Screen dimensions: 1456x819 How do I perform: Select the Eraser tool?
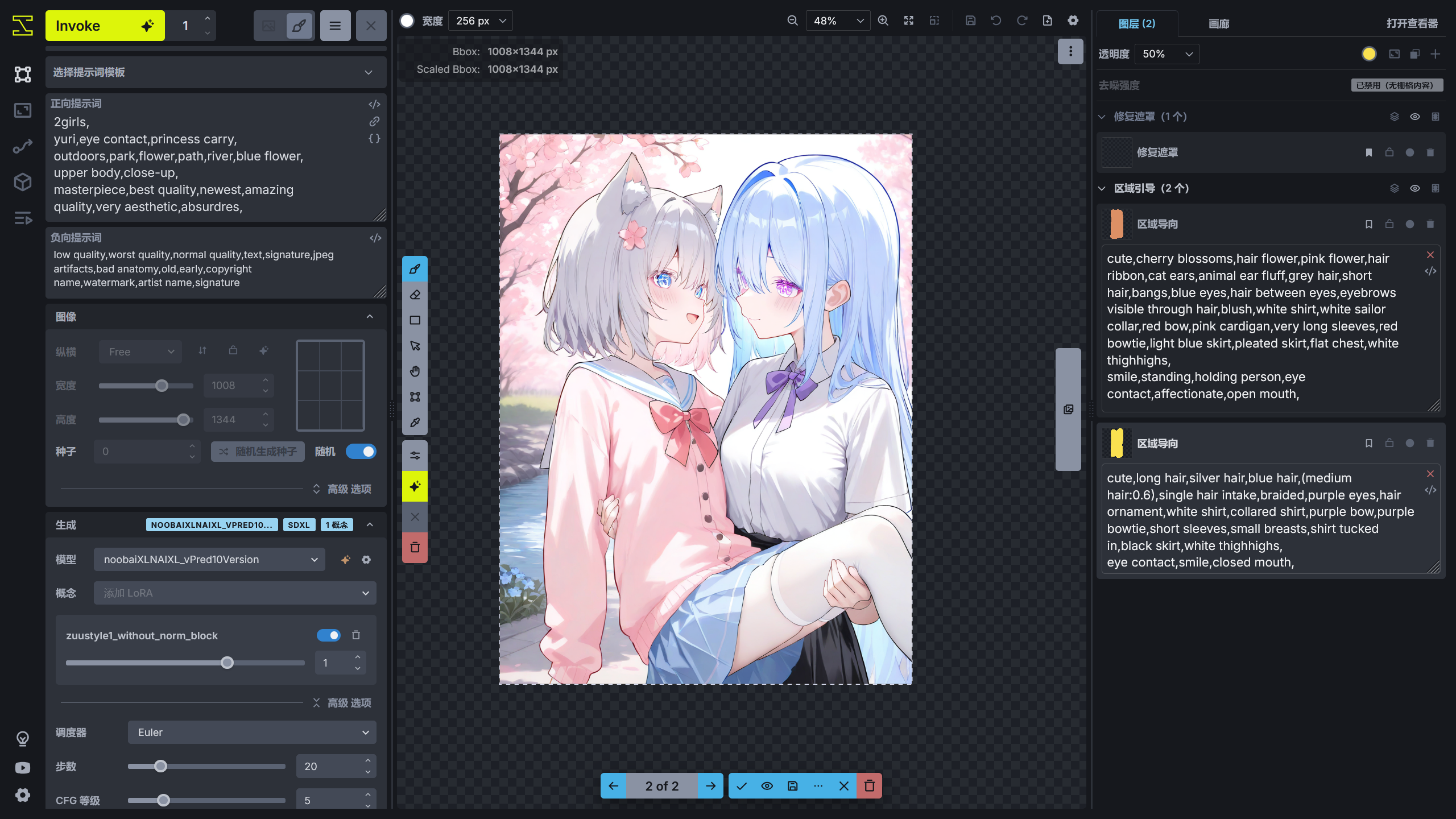415,295
